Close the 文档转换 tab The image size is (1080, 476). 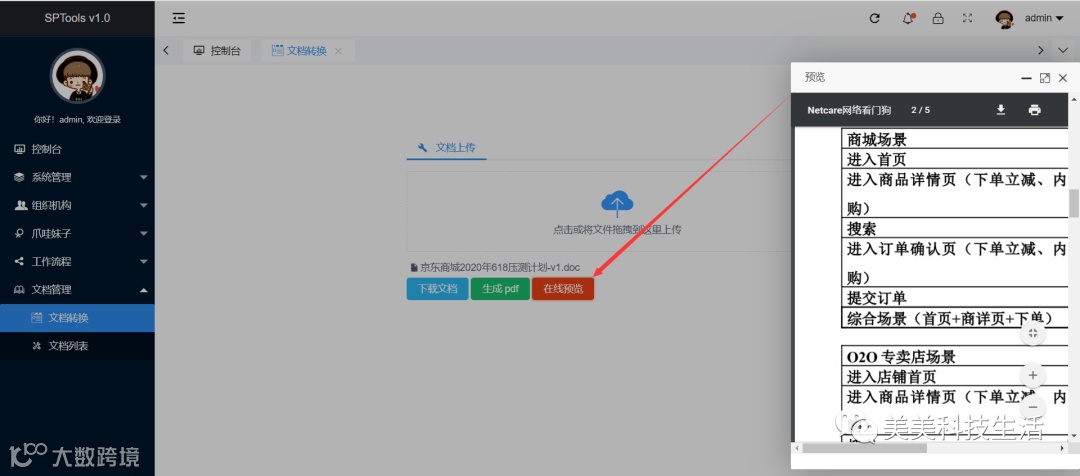pyautogui.click(x=338, y=51)
